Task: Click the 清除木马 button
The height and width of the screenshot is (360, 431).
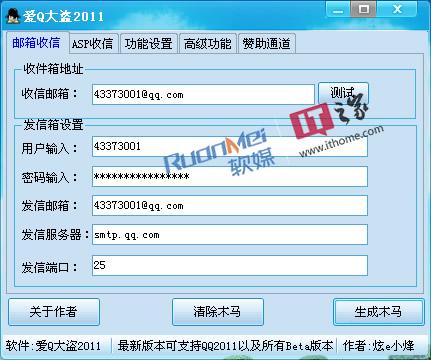Action: pyautogui.click(x=218, y=312)
